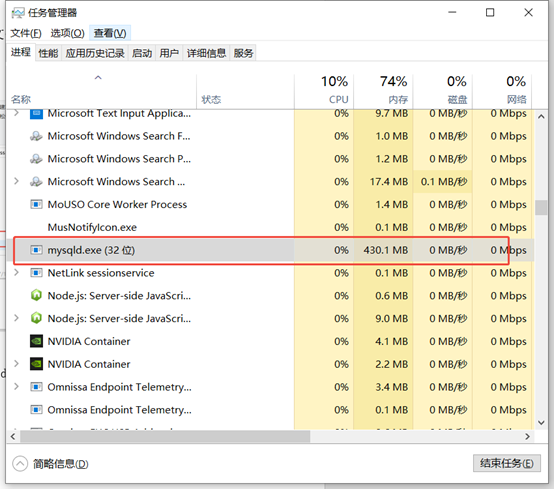Click the Microsoft Text Input Application icon
554x489 pixels.
click(36, 114)
